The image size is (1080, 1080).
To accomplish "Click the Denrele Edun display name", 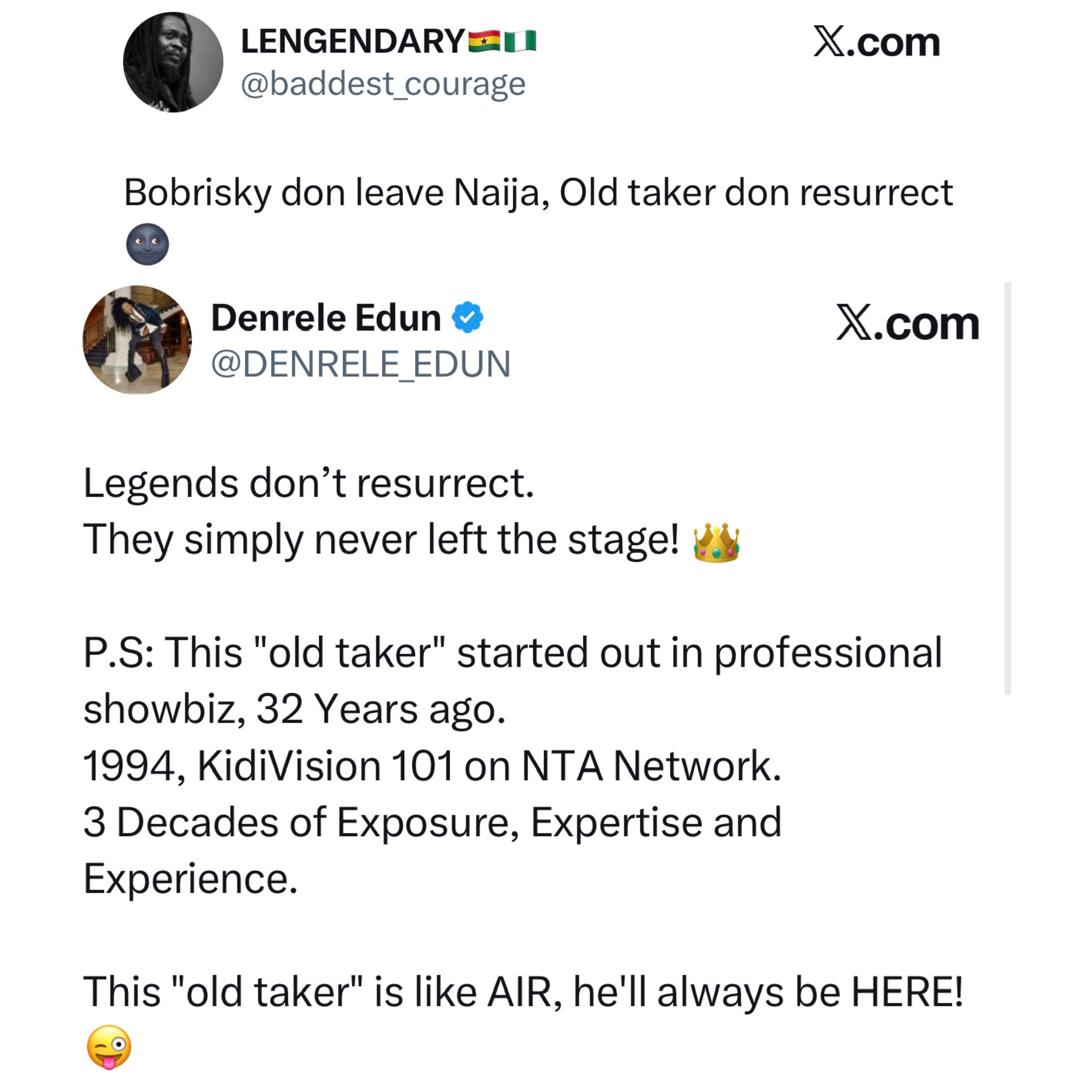I will (325, 318).
